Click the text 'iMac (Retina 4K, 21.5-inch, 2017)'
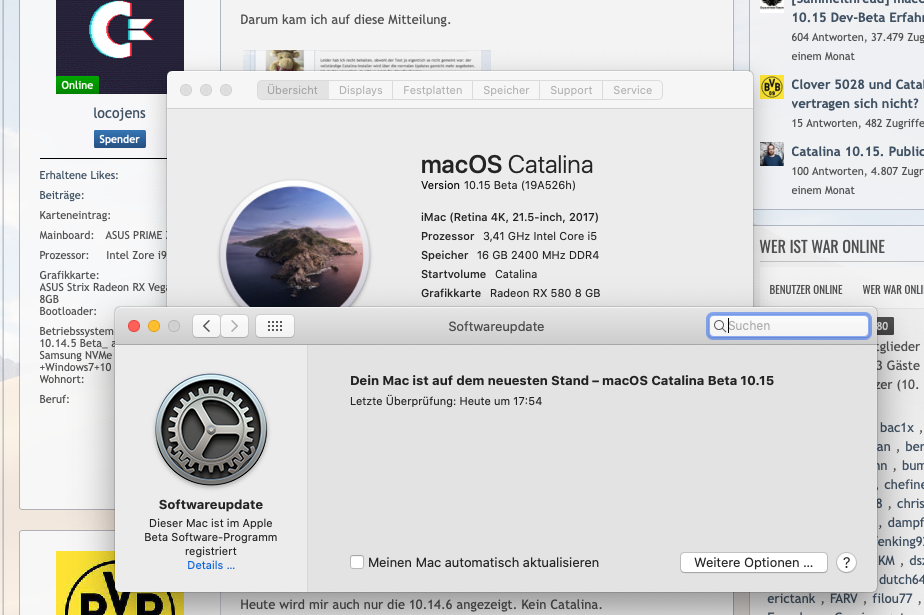 [x=510, y=217]
